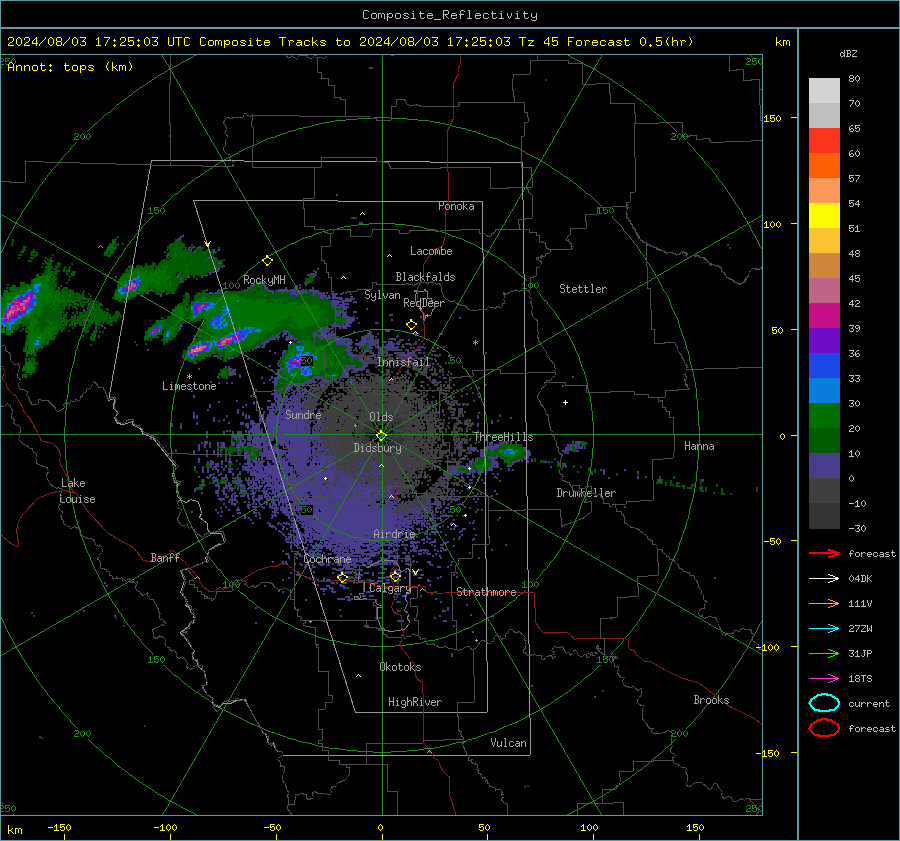Image resolution: width=900 pixels, height=841 pixels.
Task: Click the yellow diamond marker above Calgary
Action: 395,576
